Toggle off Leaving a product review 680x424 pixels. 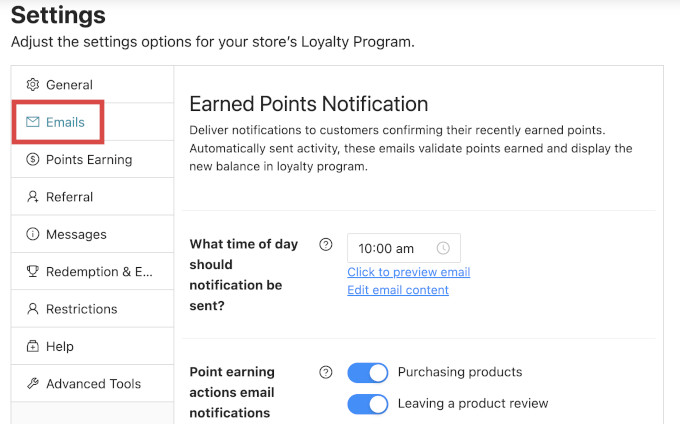pyautogui.click(x=367, y=404)
